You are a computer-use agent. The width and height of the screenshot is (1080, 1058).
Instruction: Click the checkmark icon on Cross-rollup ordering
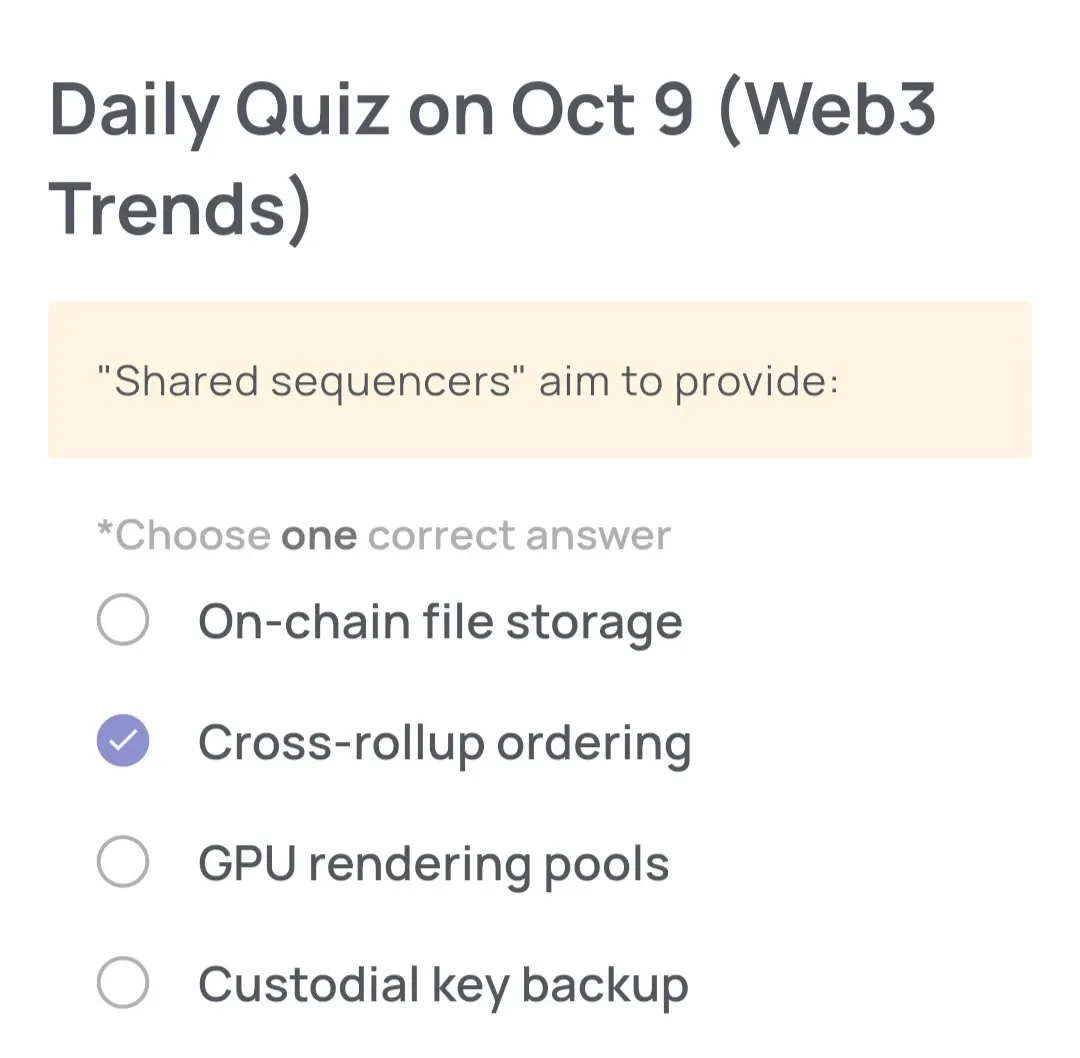122,741
